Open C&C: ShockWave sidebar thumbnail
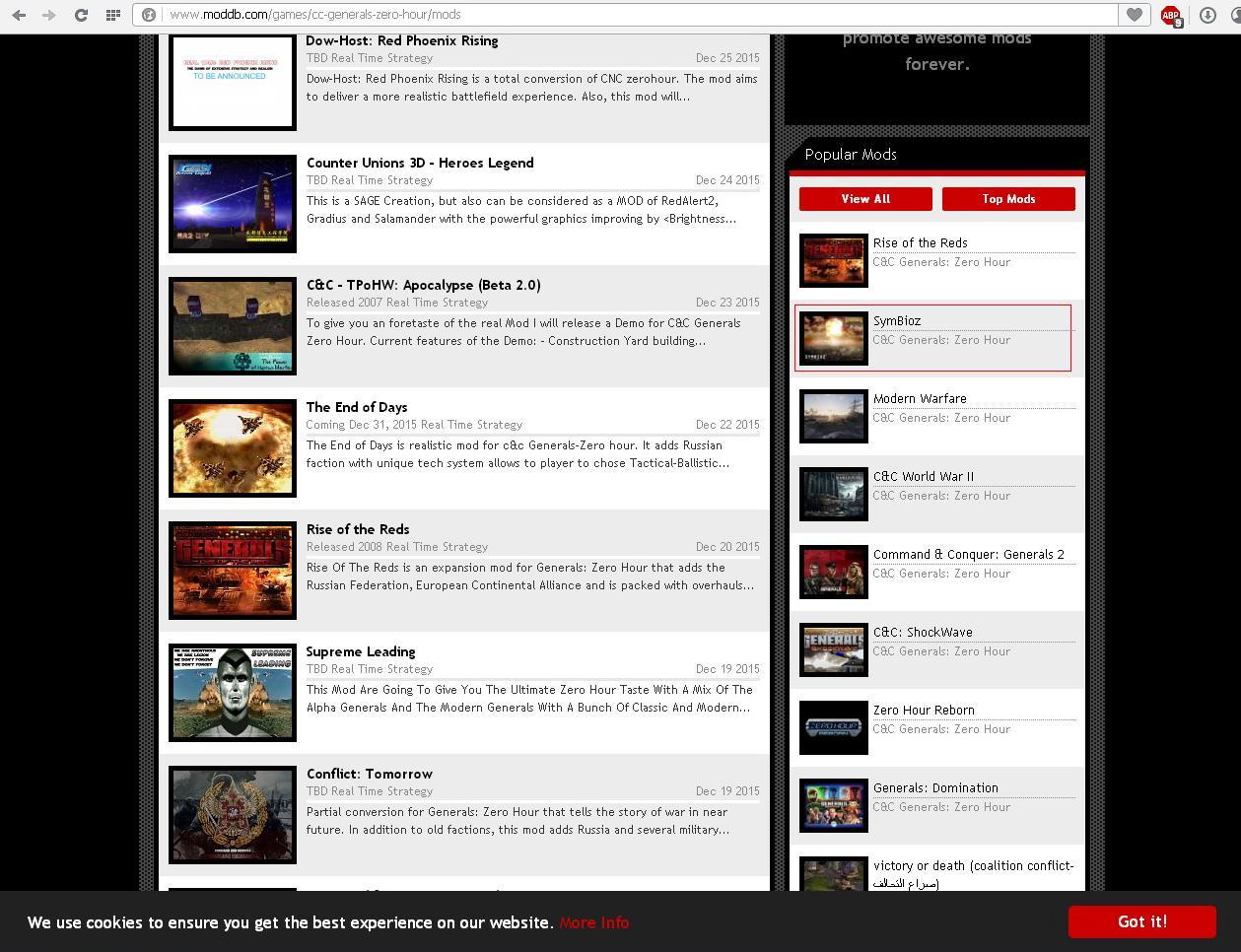1241x952 pixels. coord(834,649)
